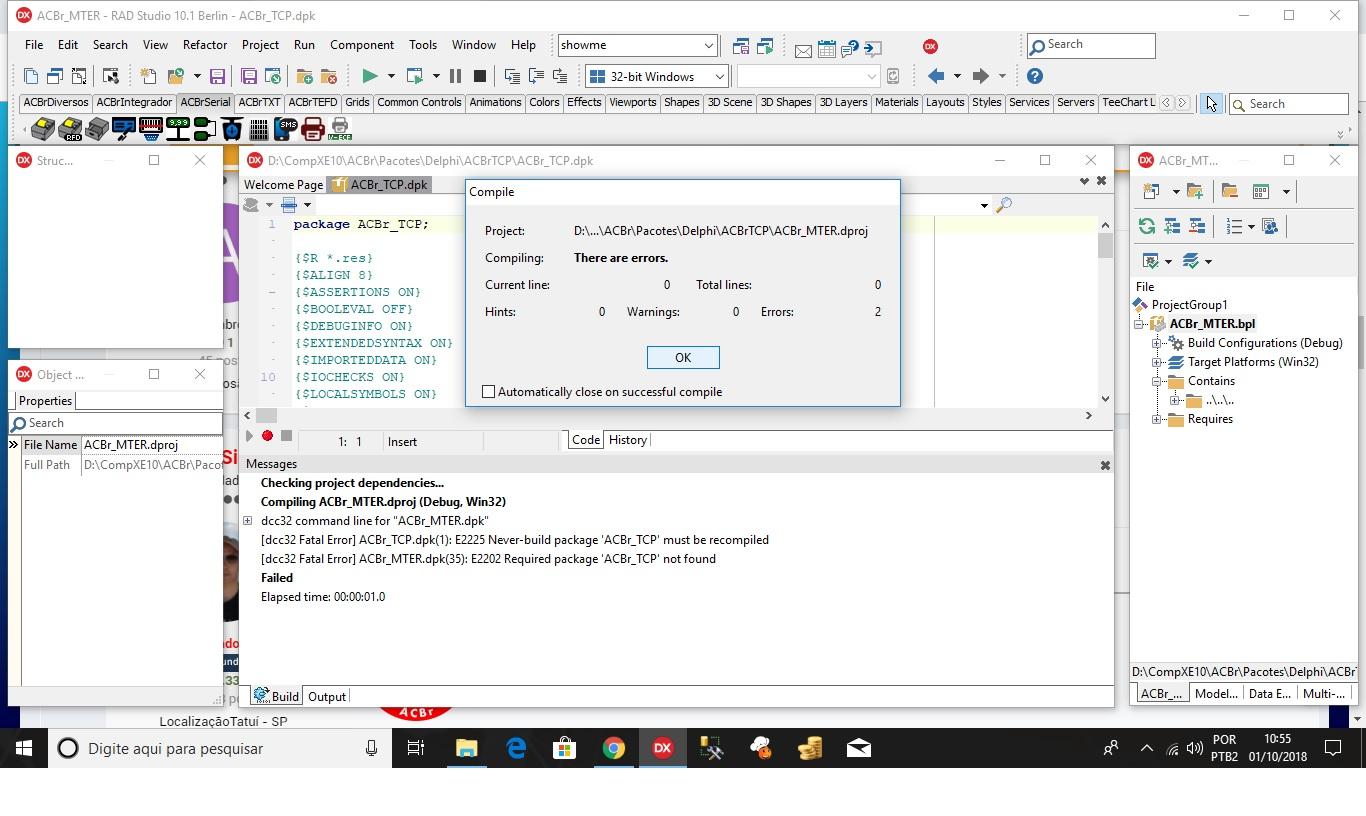Open the showme desktop layout dropdown
Image resolution: width=1366 pixels, height=816 pixels.
click(x=708, y=45)
